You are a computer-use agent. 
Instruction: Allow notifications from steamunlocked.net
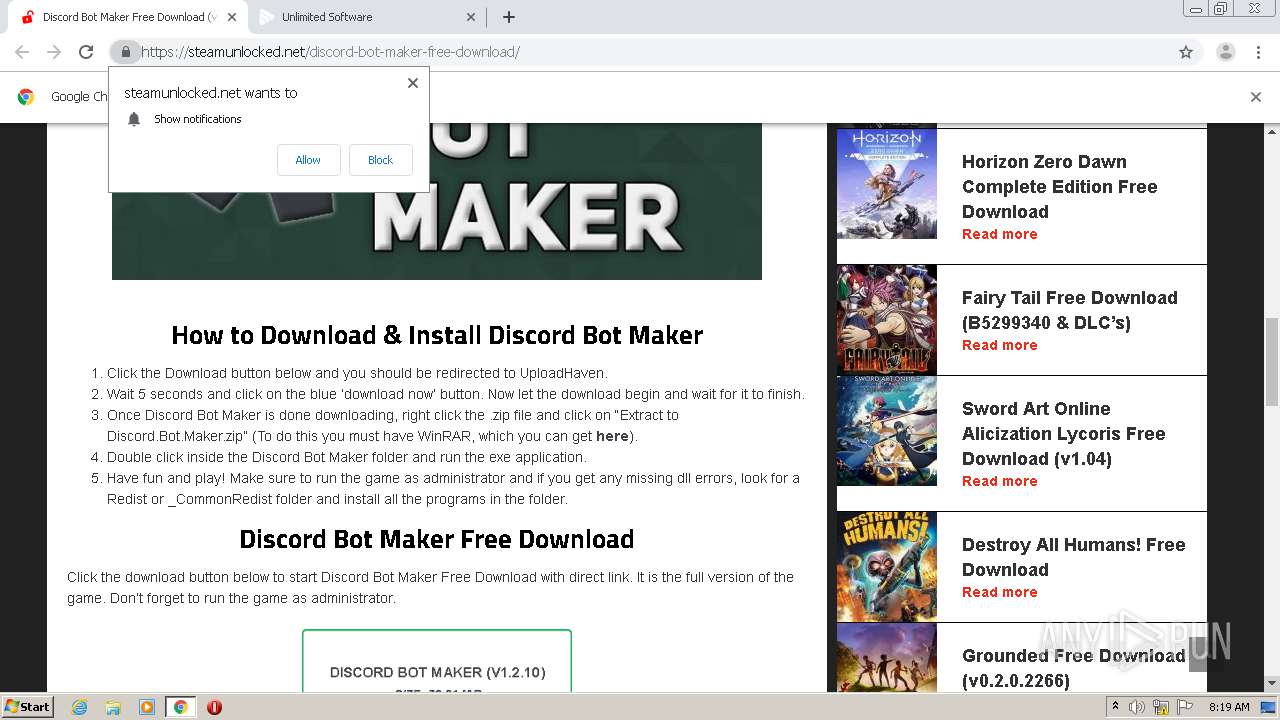click(x=308, y=160)
